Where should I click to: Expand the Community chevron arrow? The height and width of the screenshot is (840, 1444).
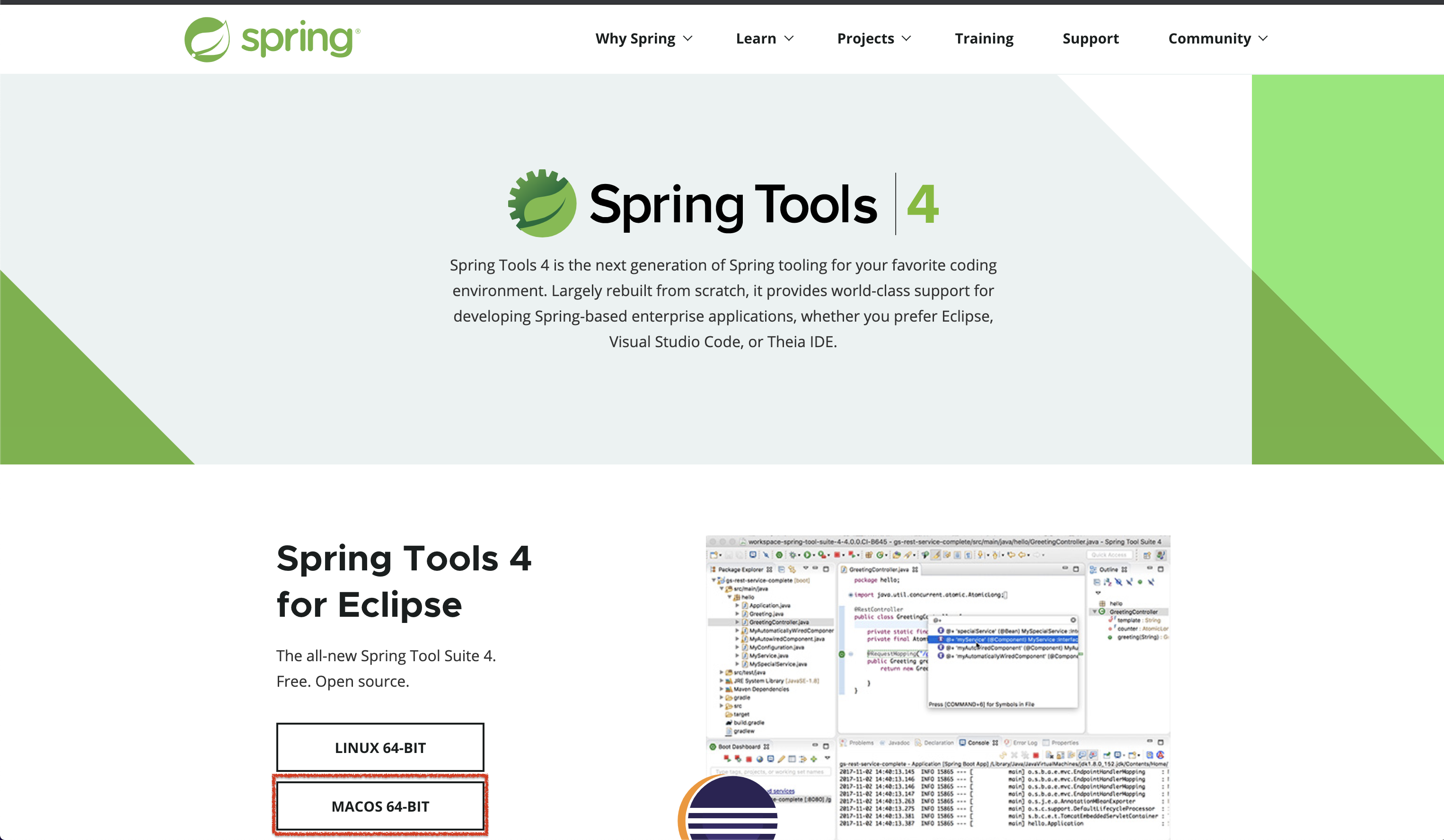click(x=1262, y=38)
